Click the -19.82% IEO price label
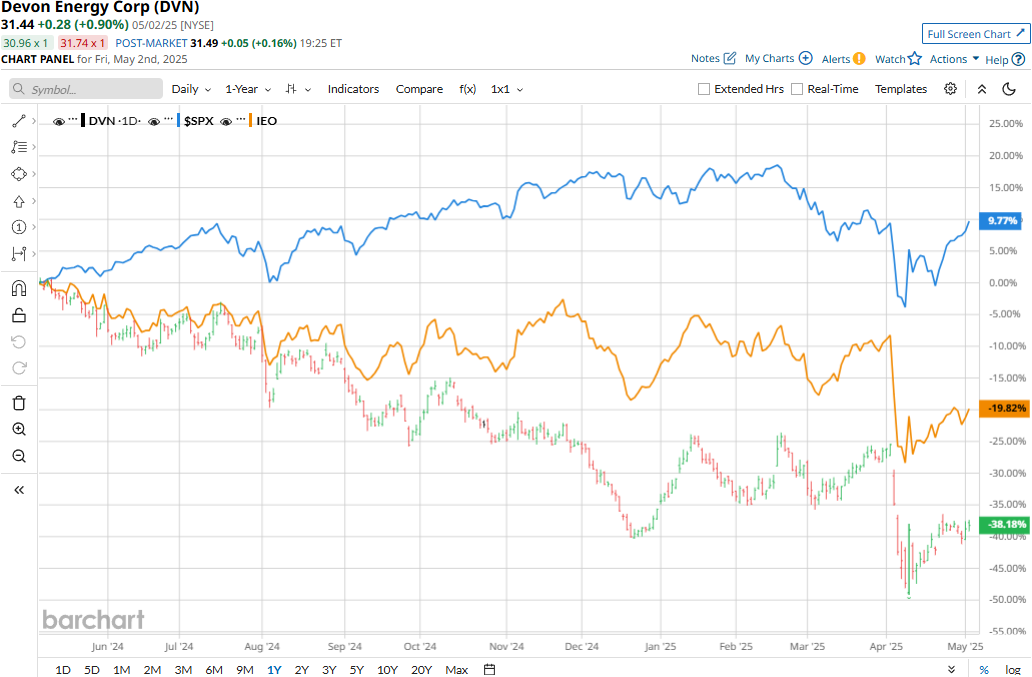This screenshot has width=1032, height=677. click(1002, 408)
